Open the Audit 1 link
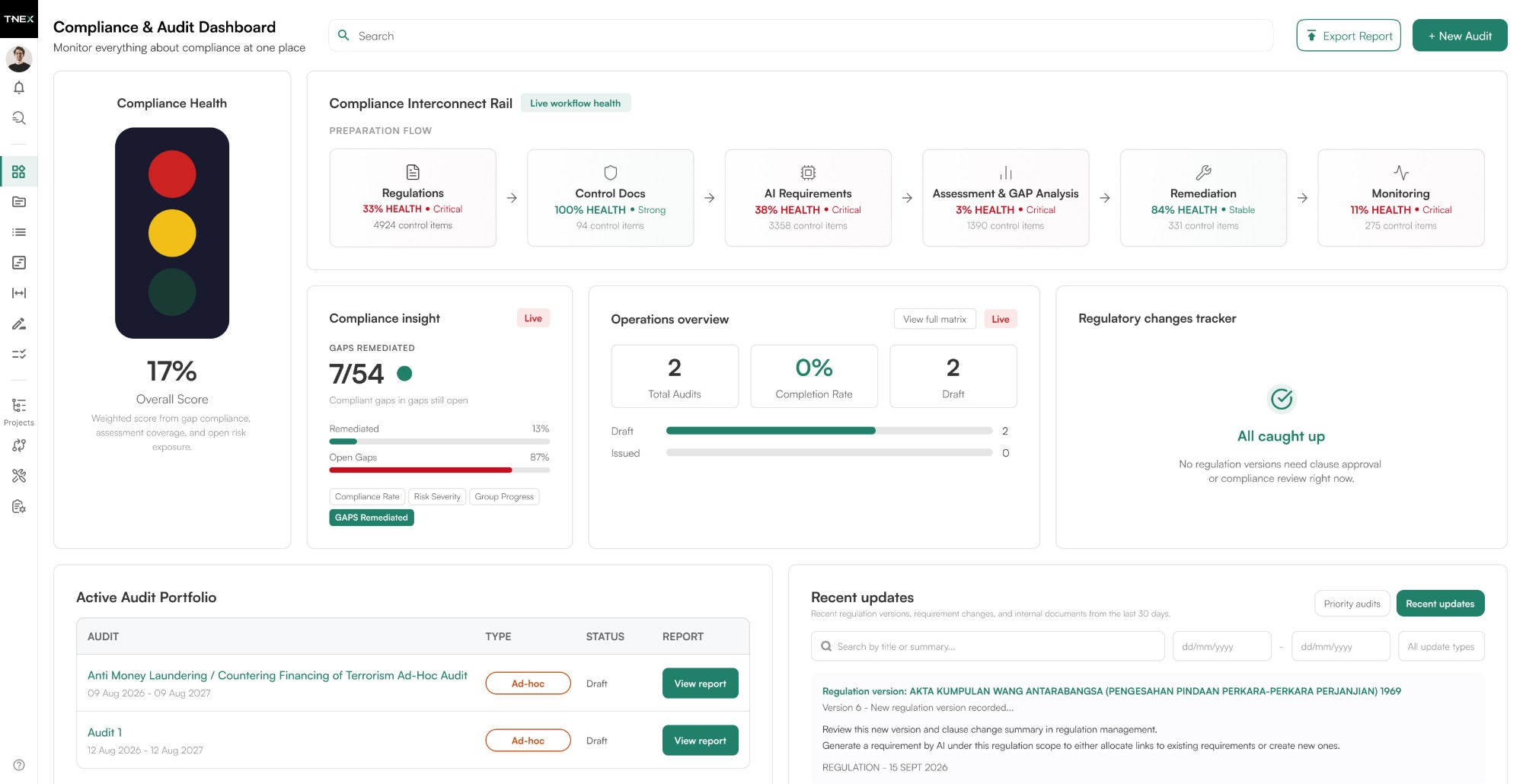Viewport: 1523px width, 784px height. pos(104,732)
